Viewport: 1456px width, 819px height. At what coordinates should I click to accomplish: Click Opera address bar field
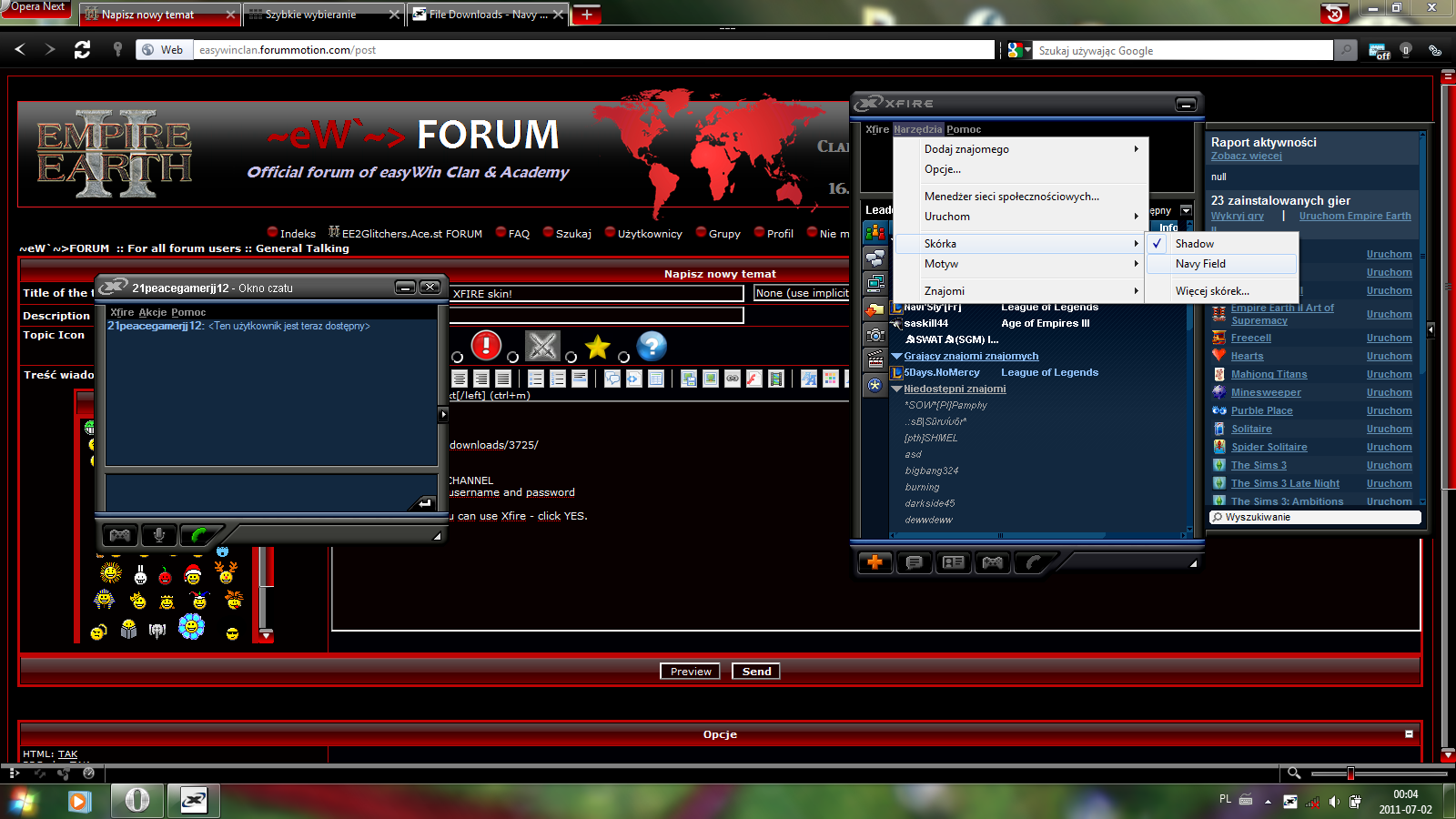(594, 50)
